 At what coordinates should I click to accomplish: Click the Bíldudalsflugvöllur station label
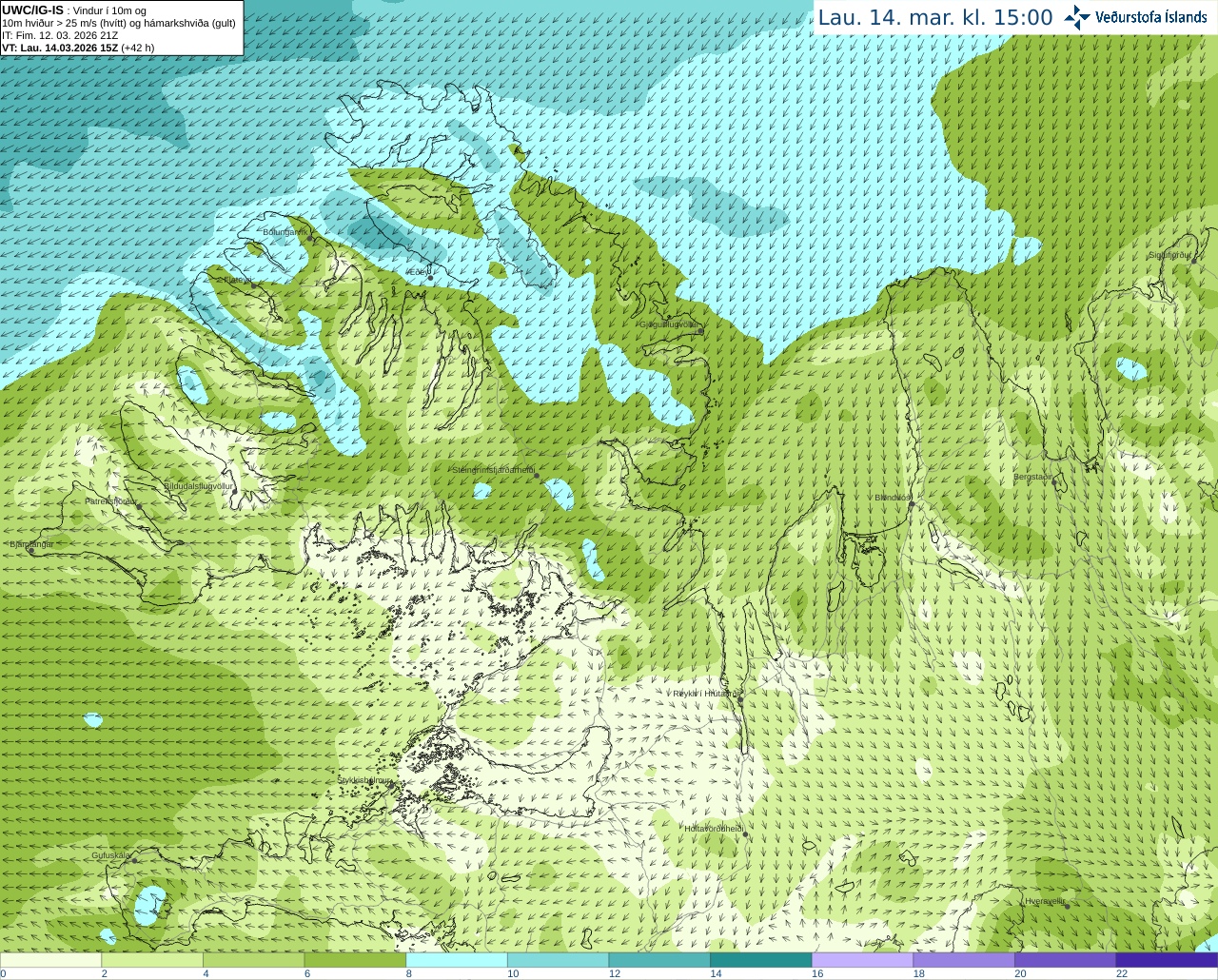(198, 485)
